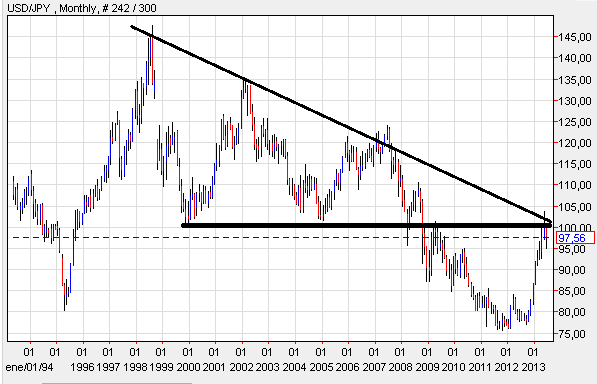597x384 pixels.
Task: Select the thick horizontal support line at 100
Action: [366, 225]
